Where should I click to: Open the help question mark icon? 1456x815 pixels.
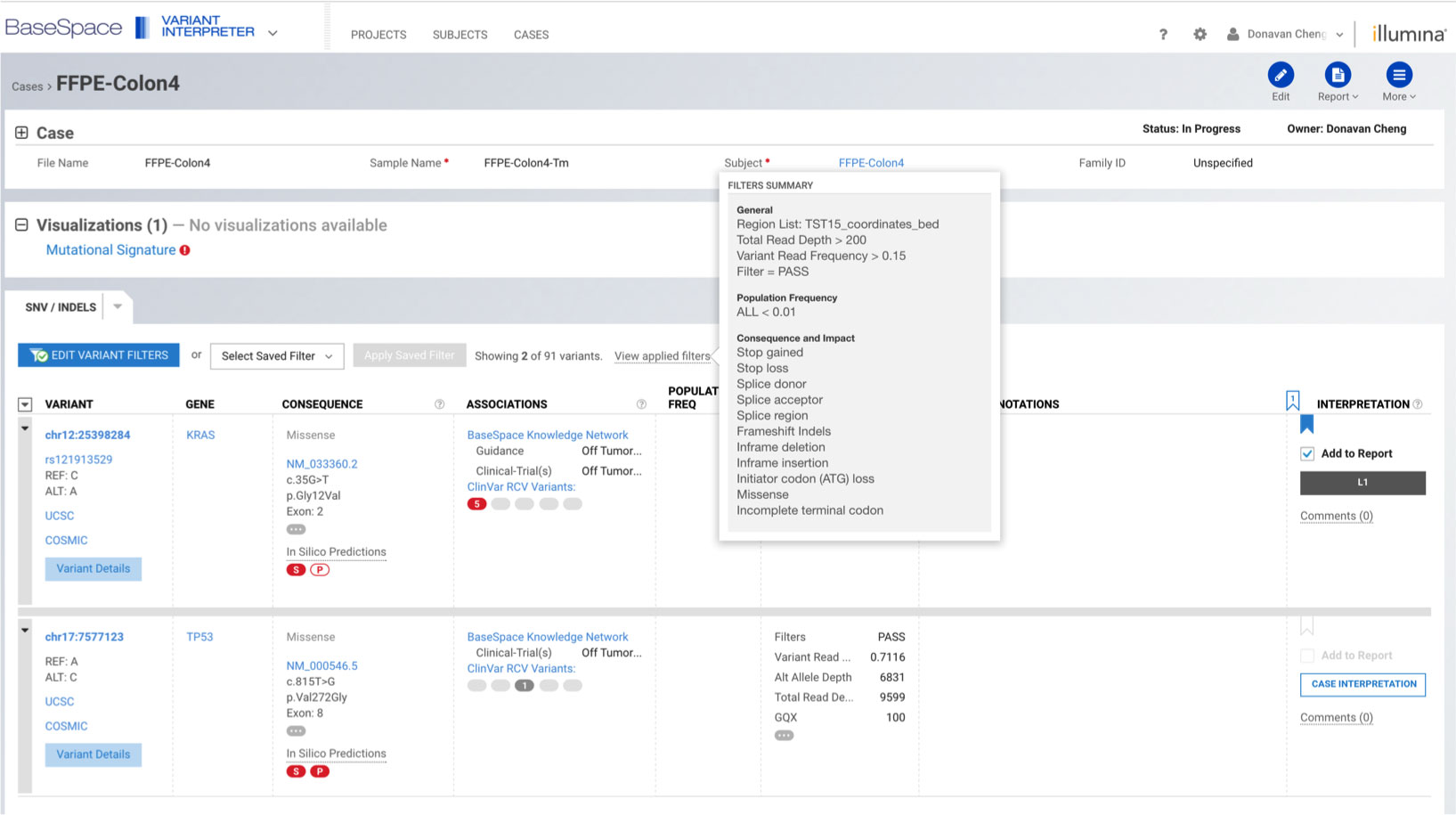[x=1162, y=35]
